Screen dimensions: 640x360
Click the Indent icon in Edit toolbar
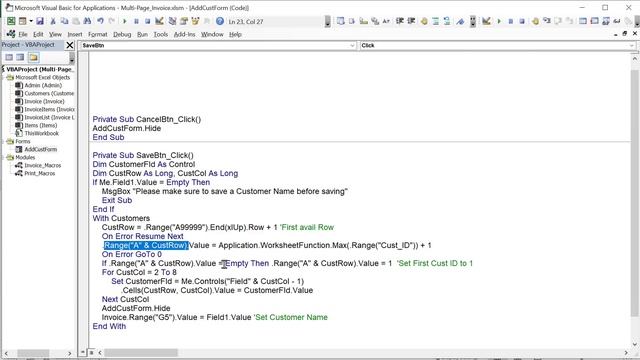point(400,21)
